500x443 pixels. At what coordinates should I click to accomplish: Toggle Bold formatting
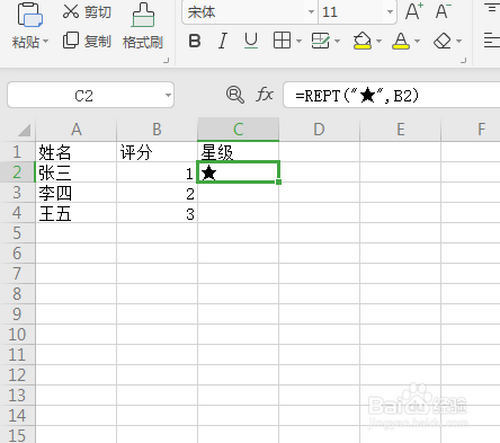pyautogui.click(x=195, y=41)
